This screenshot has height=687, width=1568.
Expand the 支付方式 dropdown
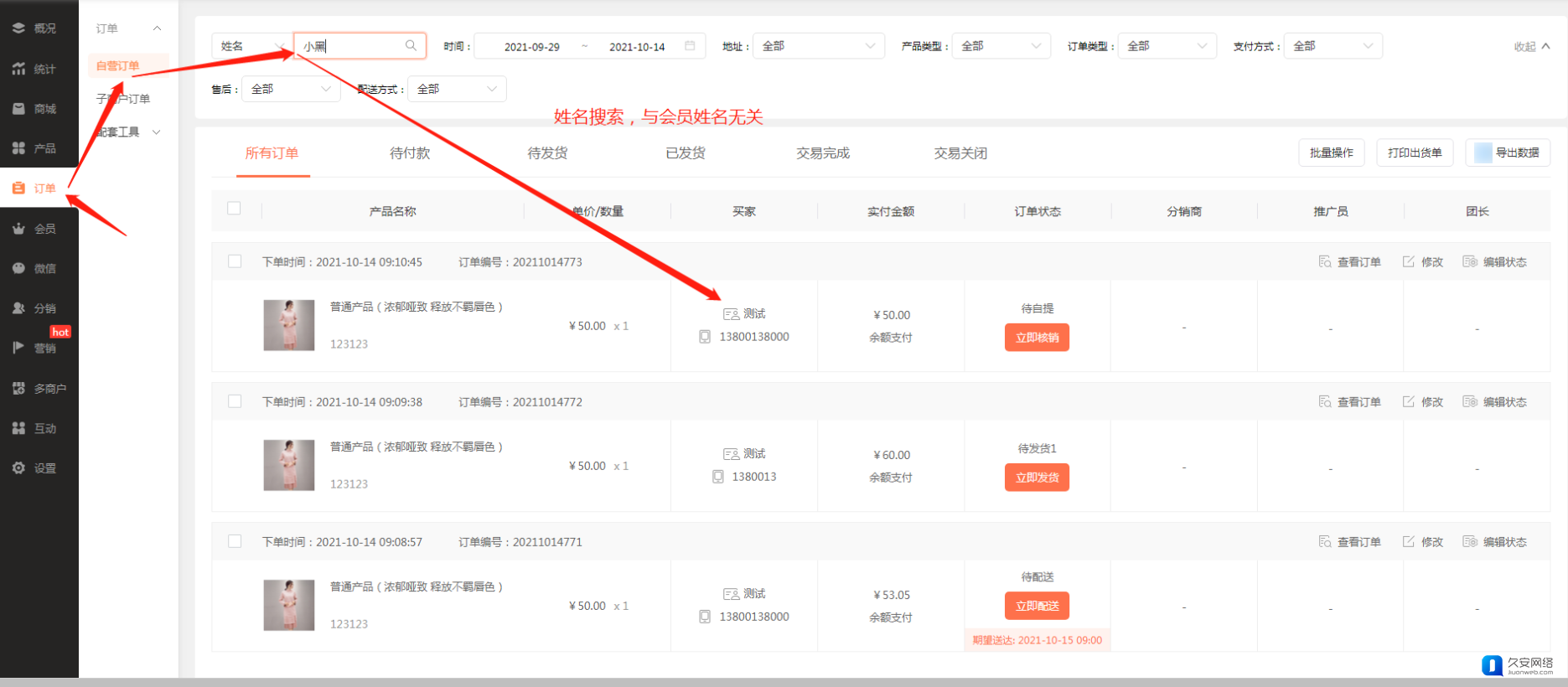(1333, 46)
